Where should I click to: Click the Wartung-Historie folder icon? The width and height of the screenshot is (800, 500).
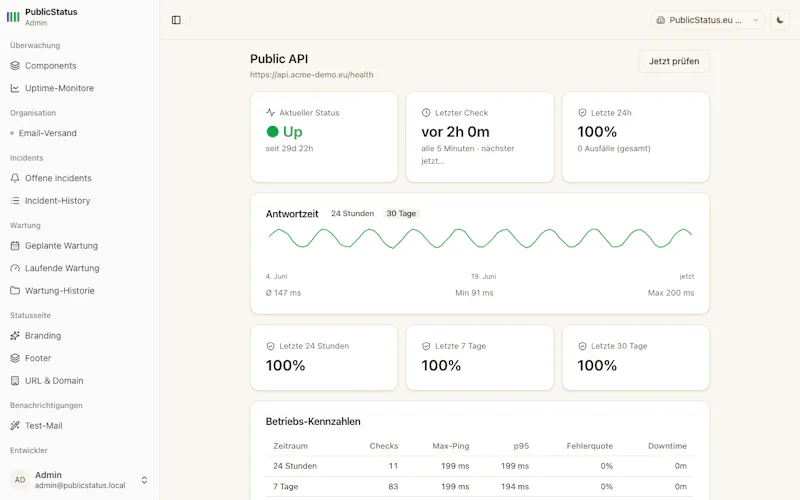click(x=15, y=290)
